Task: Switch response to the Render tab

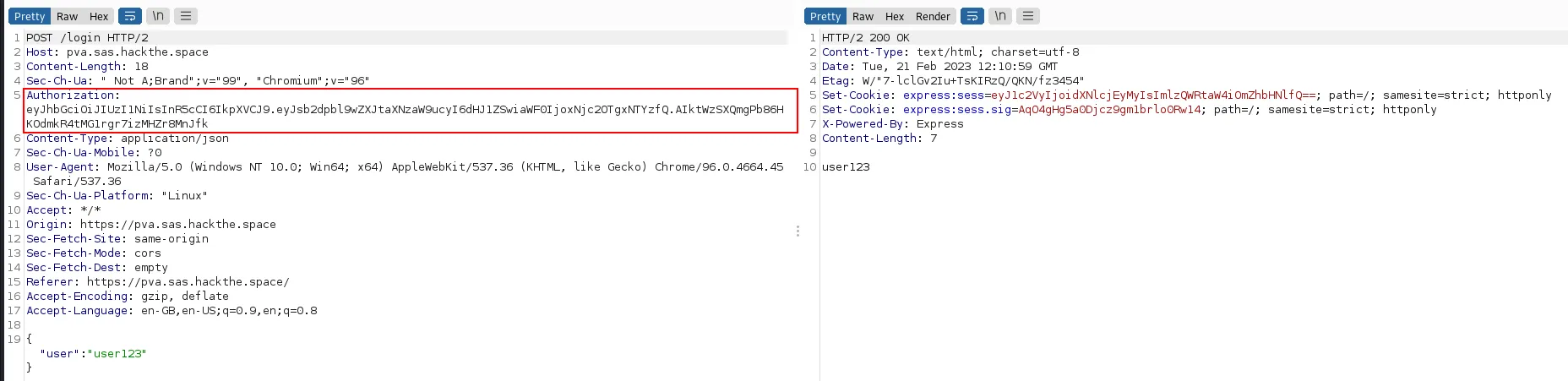Action: (x=933, y=16)
